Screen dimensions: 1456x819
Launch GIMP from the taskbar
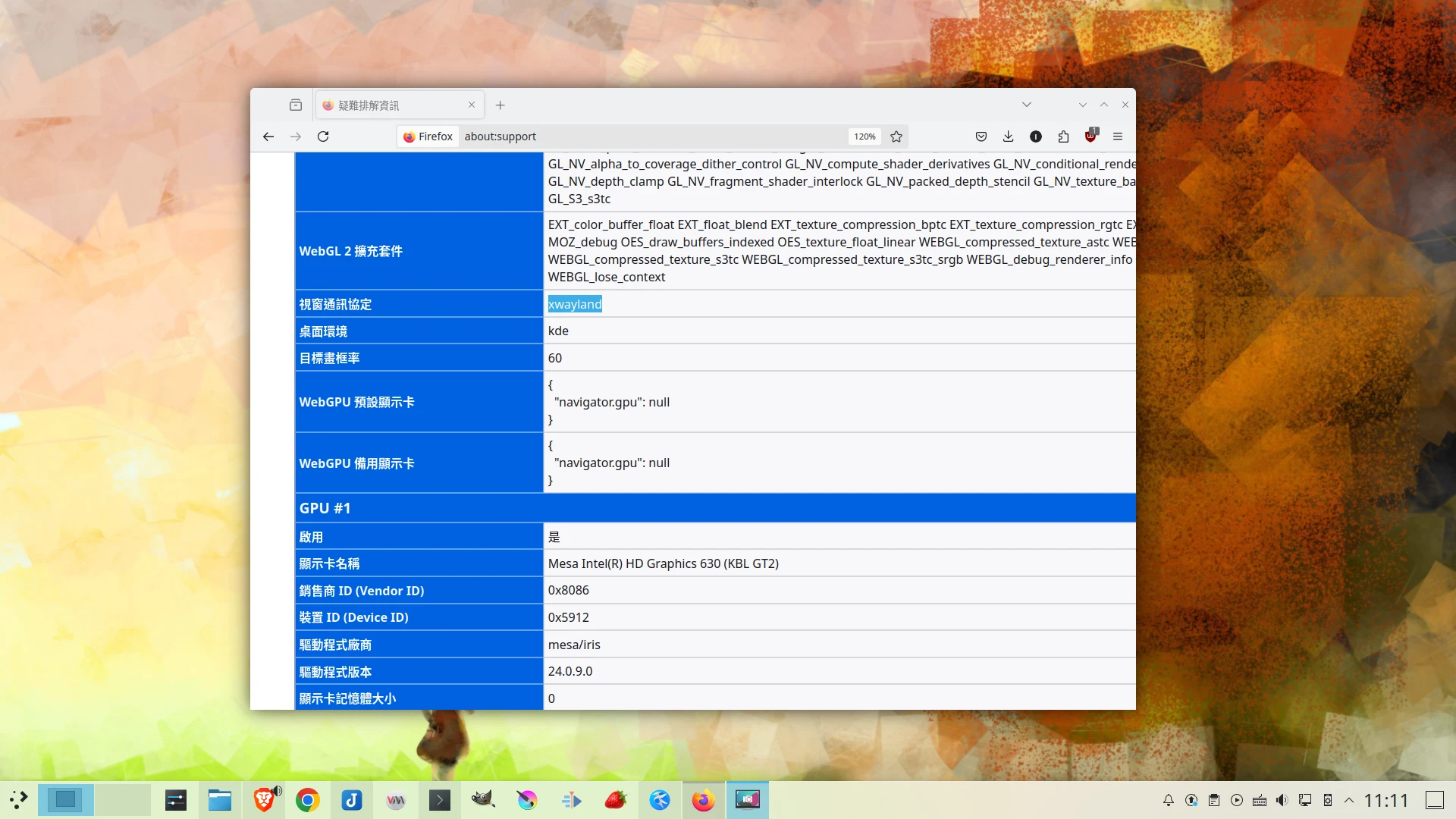click(x=483, y=800)
